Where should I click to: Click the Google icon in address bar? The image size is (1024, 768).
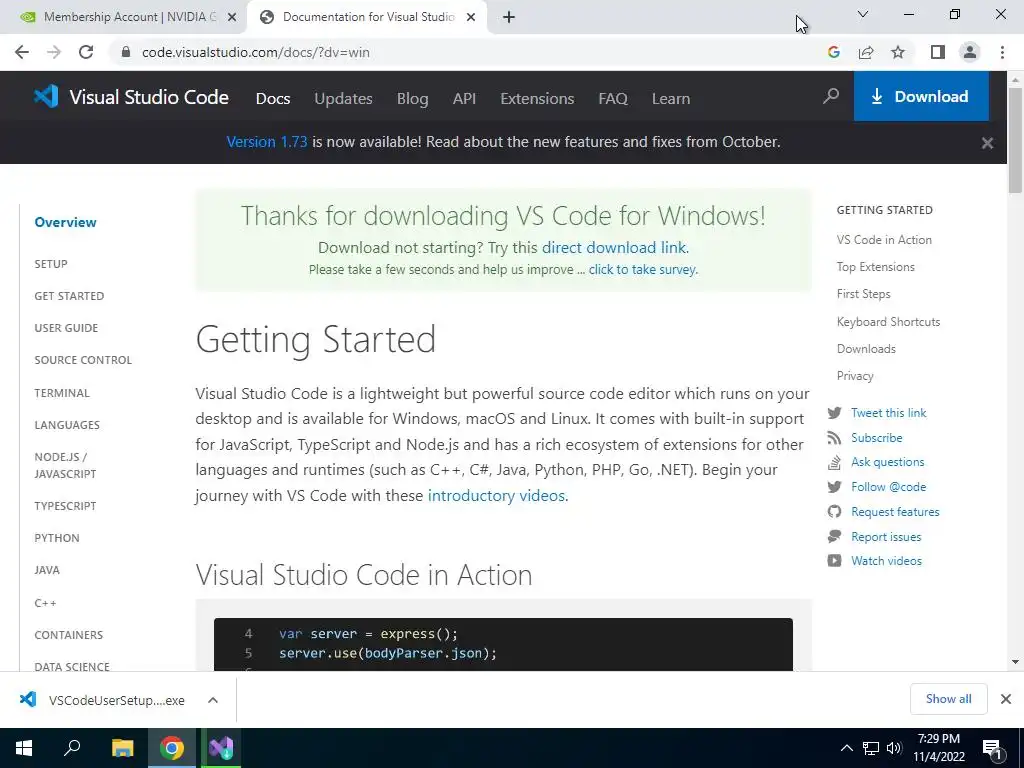[x=834, y=52]
